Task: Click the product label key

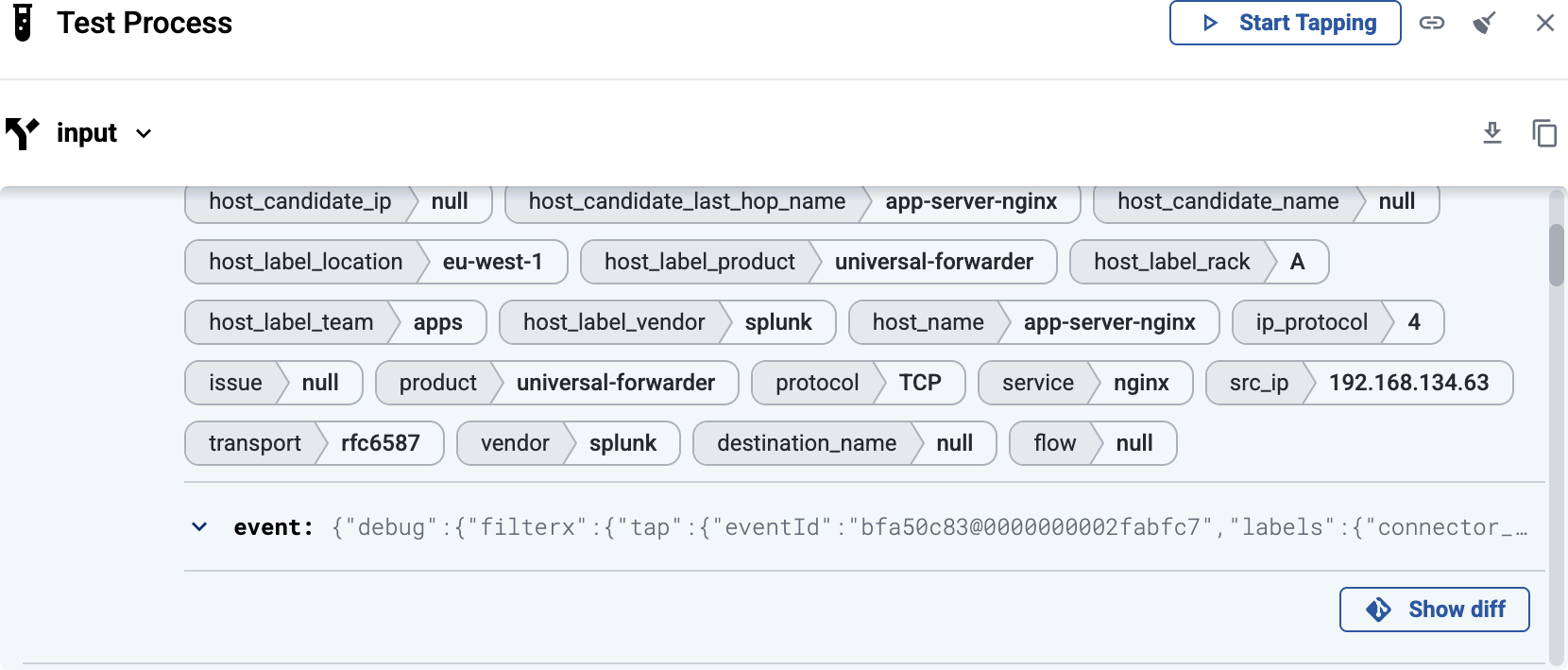Action: [x=437, y=383]
